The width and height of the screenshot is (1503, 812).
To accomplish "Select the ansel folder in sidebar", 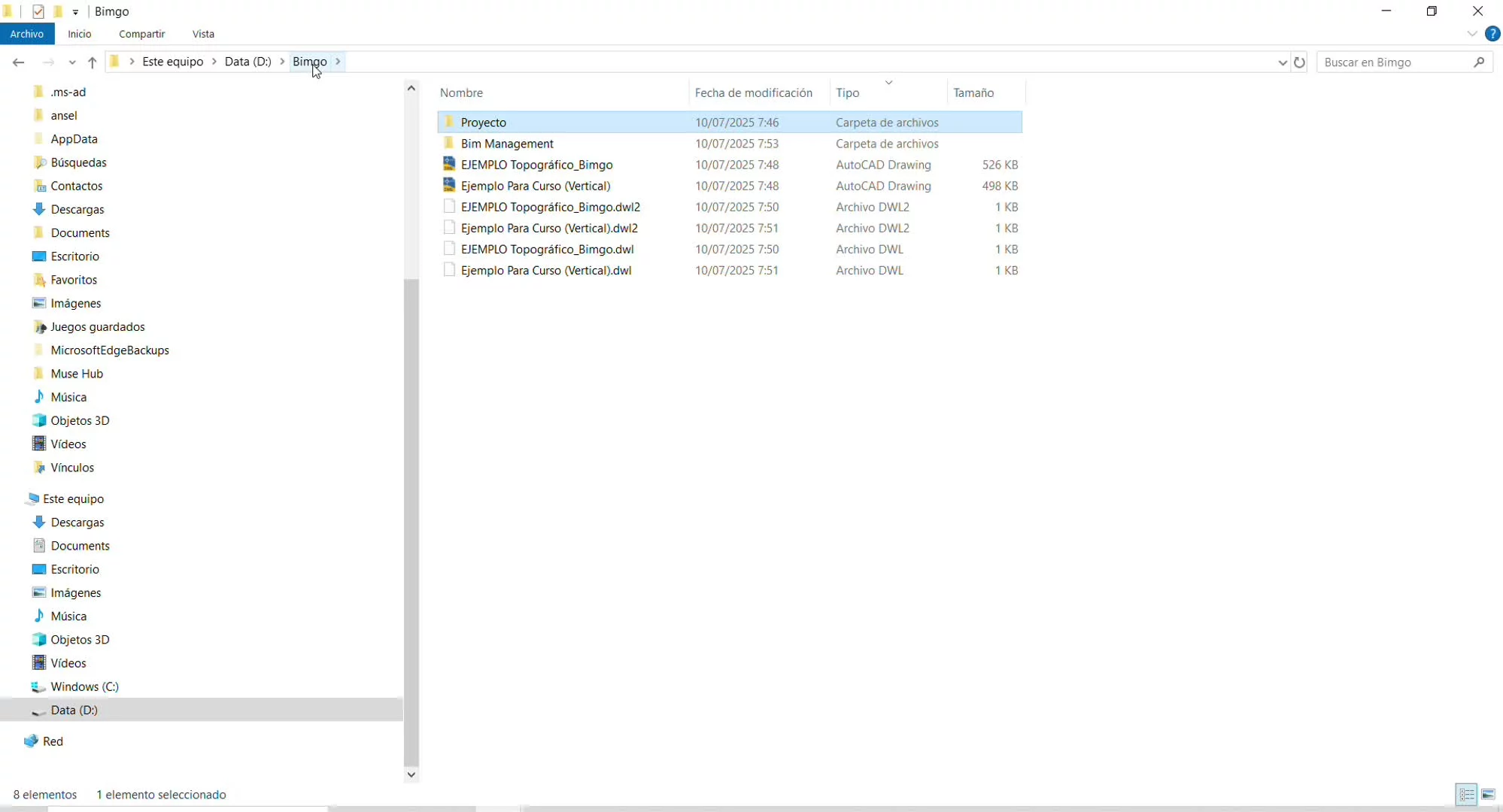I will [x=64, y=115].
